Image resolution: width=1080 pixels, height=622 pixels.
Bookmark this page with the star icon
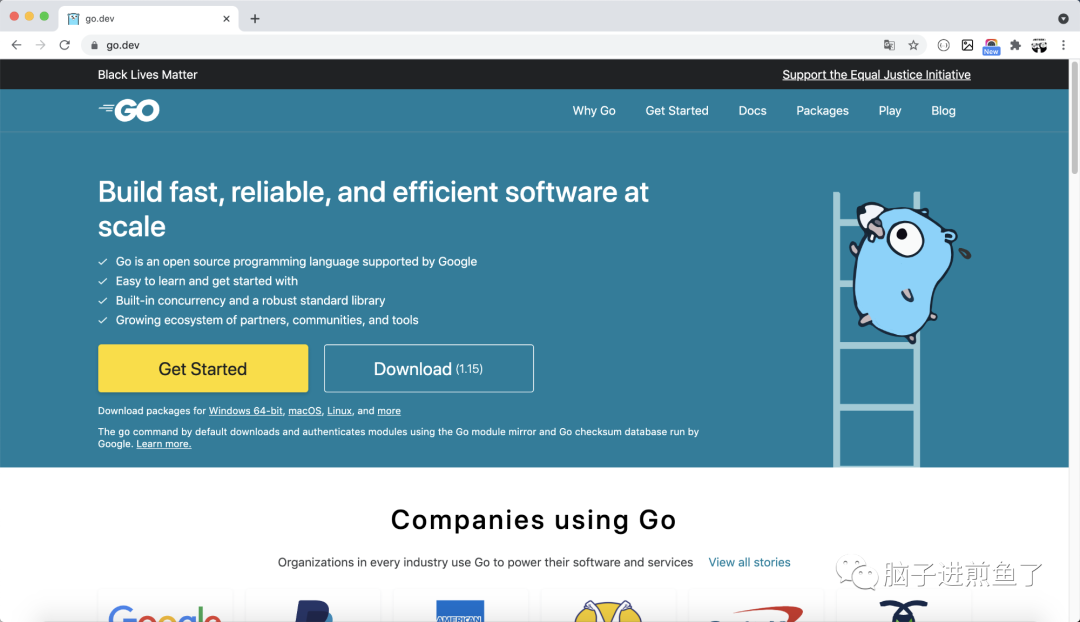click(913, 45)
